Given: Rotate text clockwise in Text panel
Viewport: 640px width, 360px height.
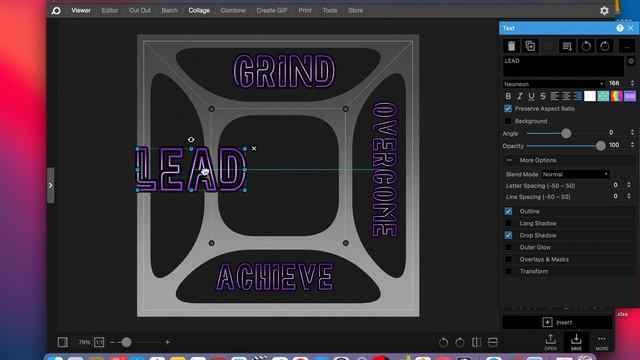Looking at the screenshot, I should [604, 46].
